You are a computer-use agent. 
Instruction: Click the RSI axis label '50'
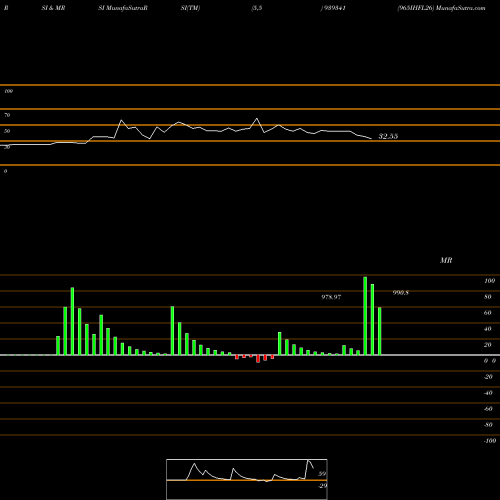(x=7, y=131)
